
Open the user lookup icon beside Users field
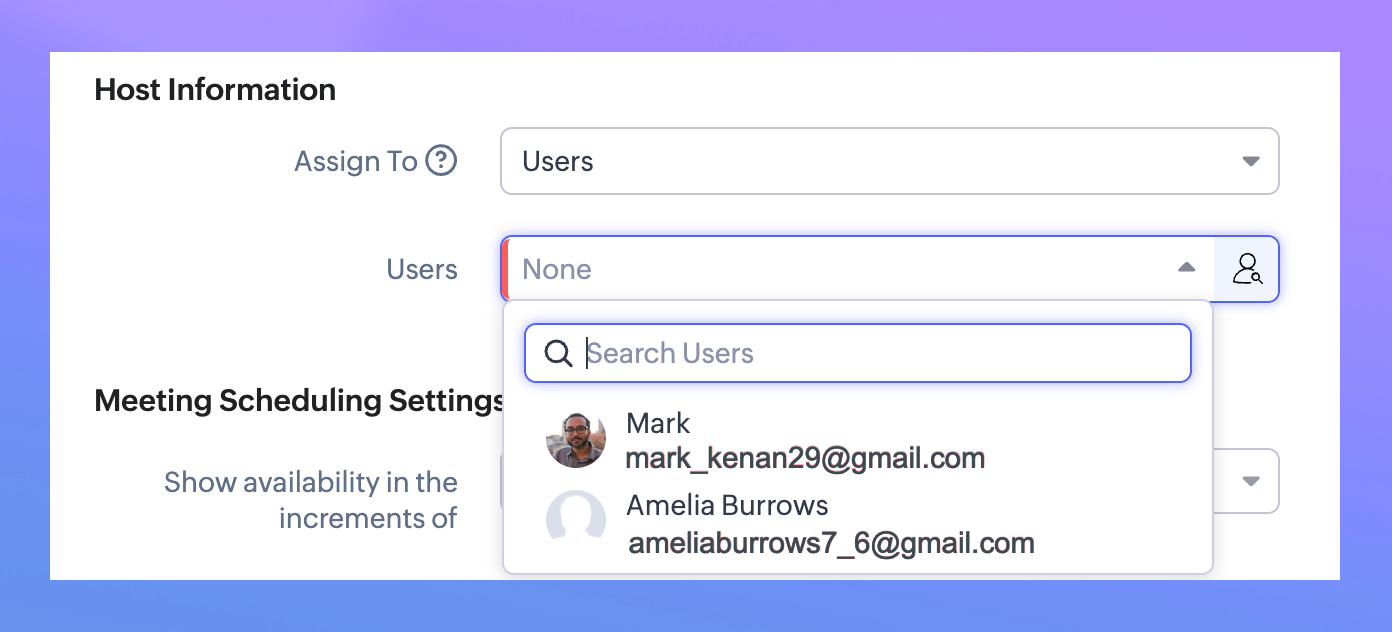1247,269
